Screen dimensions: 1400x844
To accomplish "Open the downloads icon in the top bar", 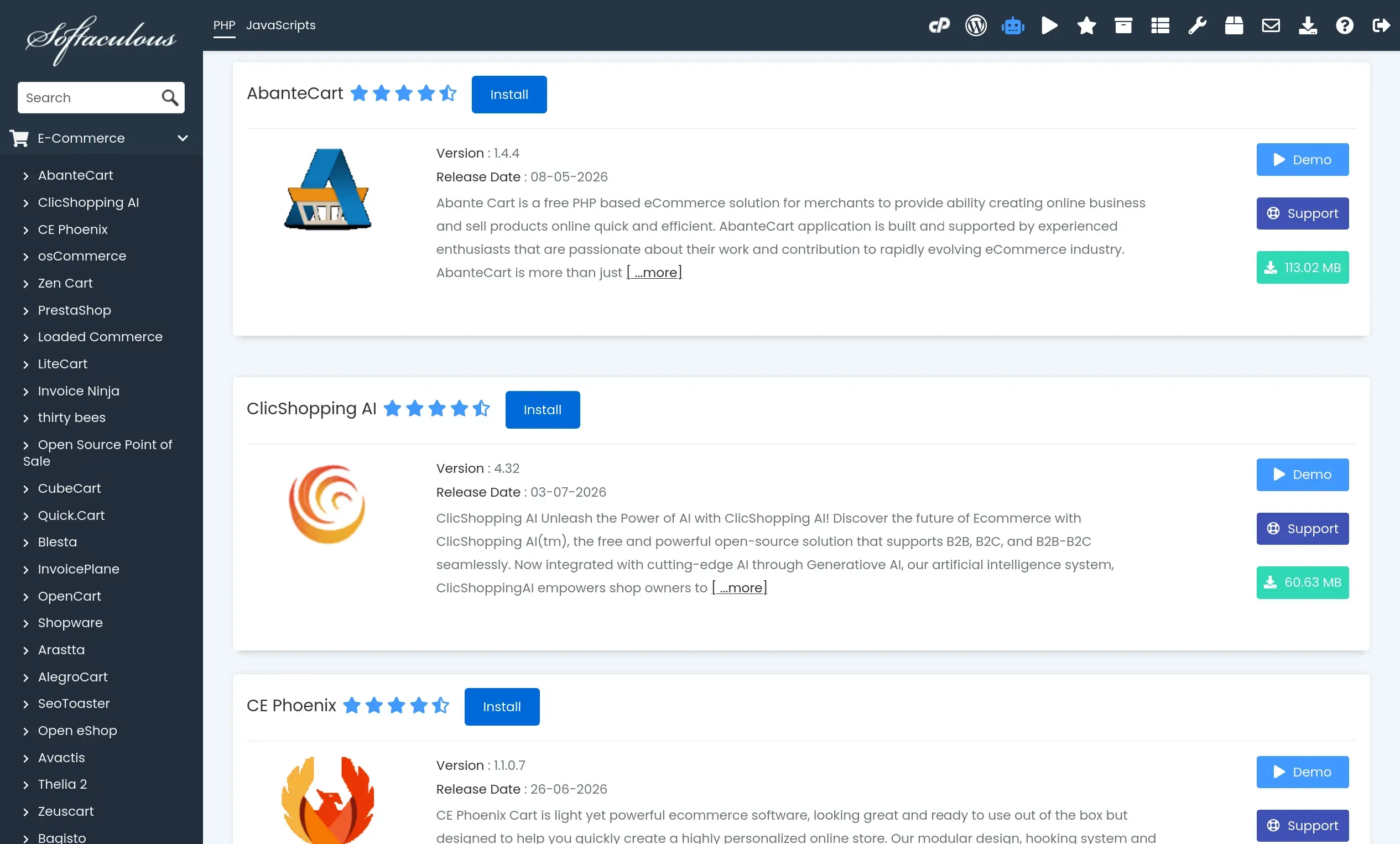I will pos(1308,25).
